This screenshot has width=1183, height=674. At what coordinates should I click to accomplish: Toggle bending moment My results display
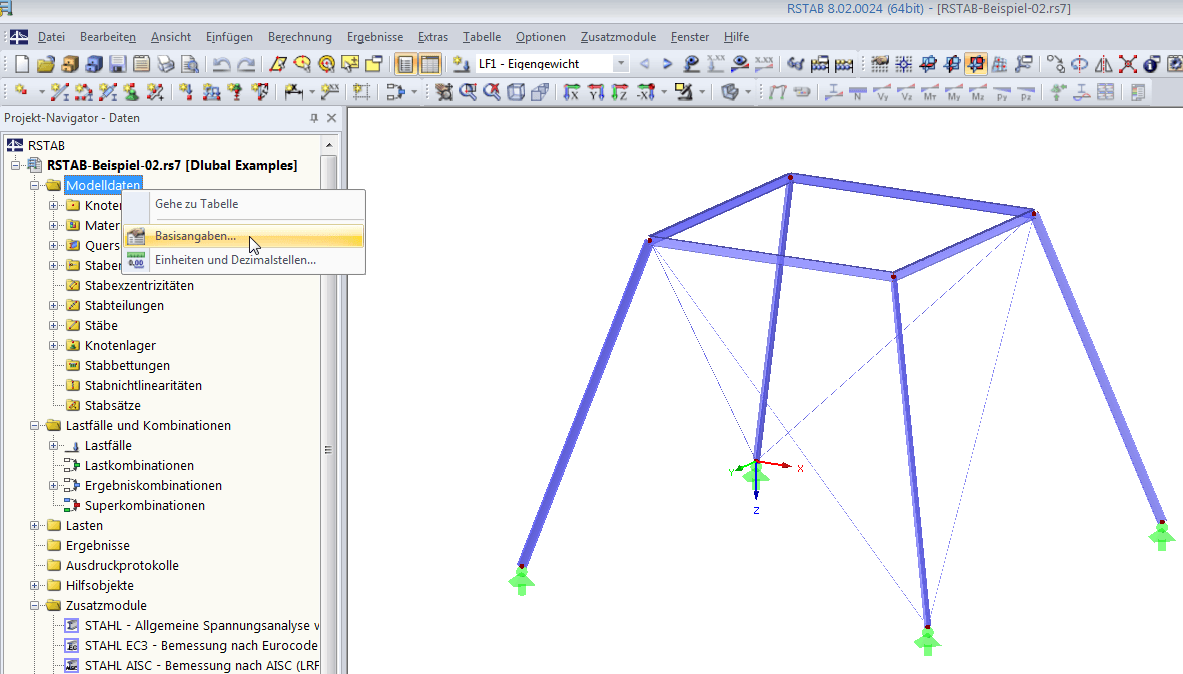[x=954, y=92]
